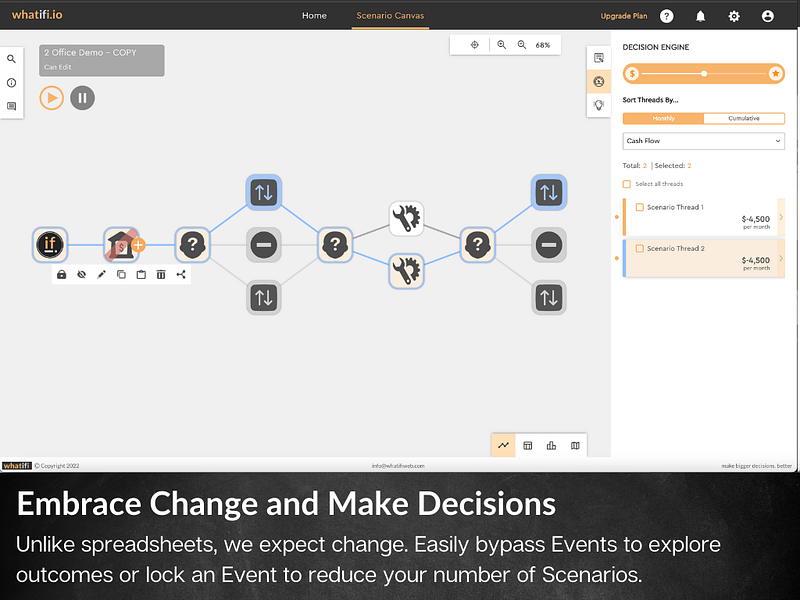The height and width of the screenshot is (600, 800).
Task: Click the info icon in left sidebar
Action: pyautogui.click(x=11, y=83)
